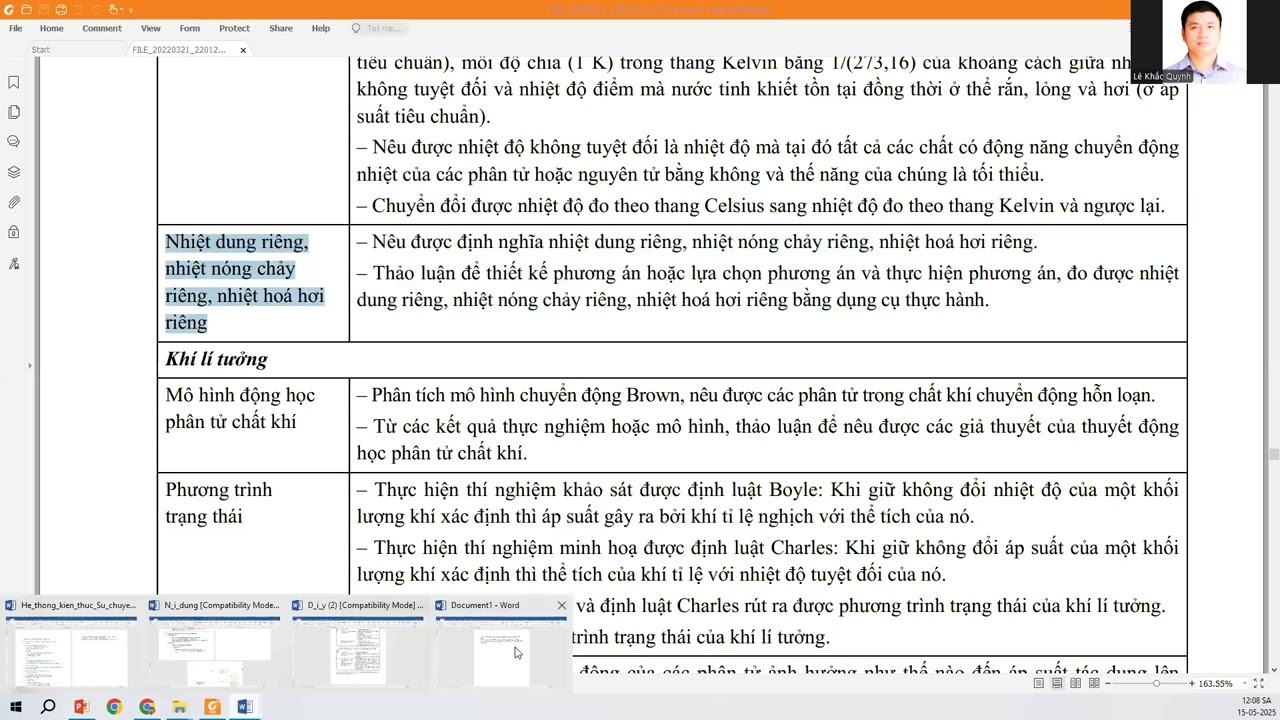Screen dimensions: 1280x720
Task: Open the Layers panel
Action: 13,169
